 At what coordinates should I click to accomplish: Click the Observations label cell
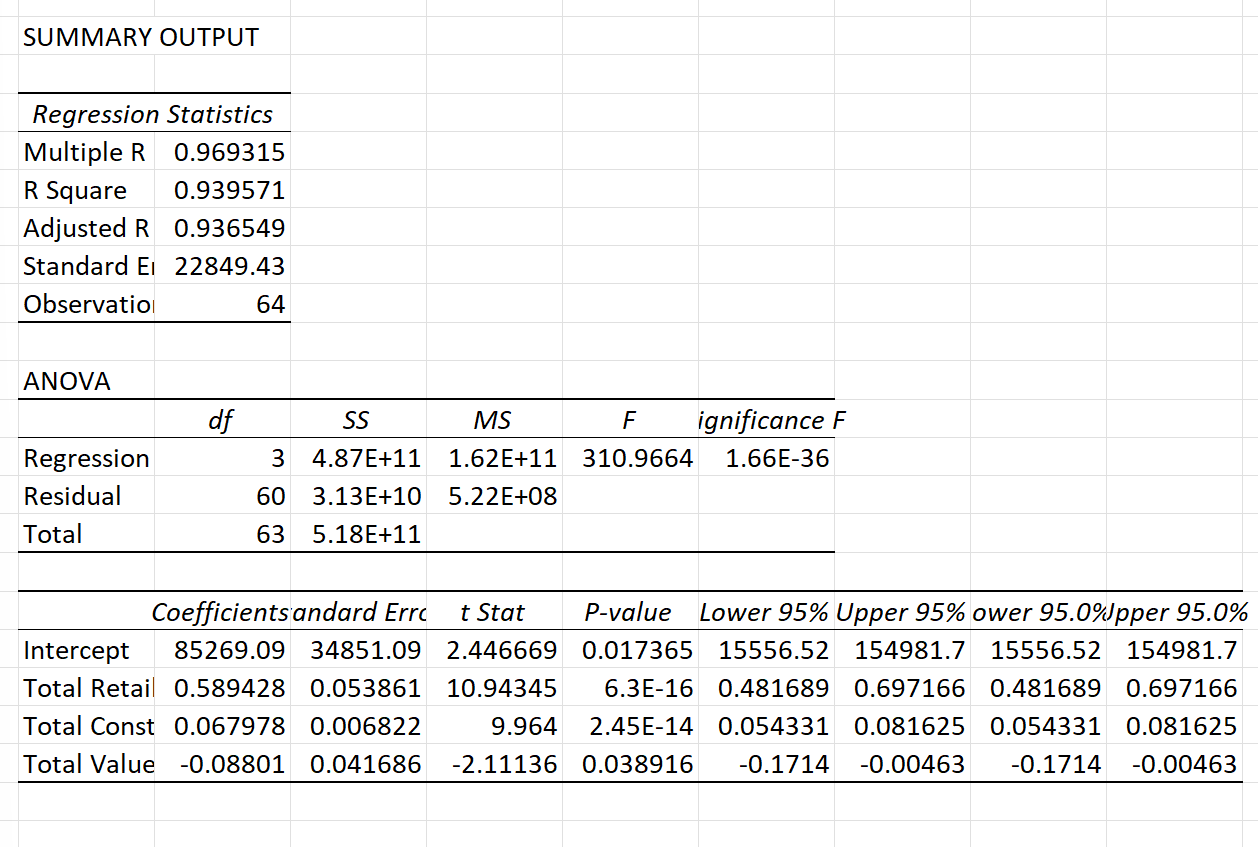pos(88,305)
